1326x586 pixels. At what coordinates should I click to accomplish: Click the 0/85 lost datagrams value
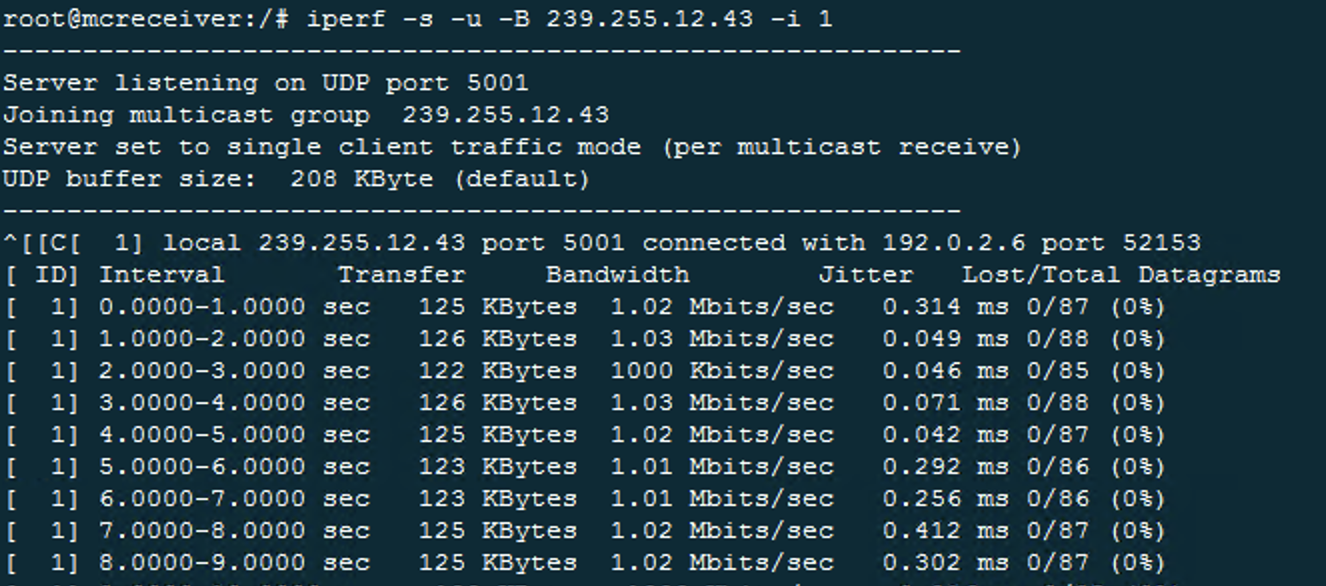(1057, 371)
